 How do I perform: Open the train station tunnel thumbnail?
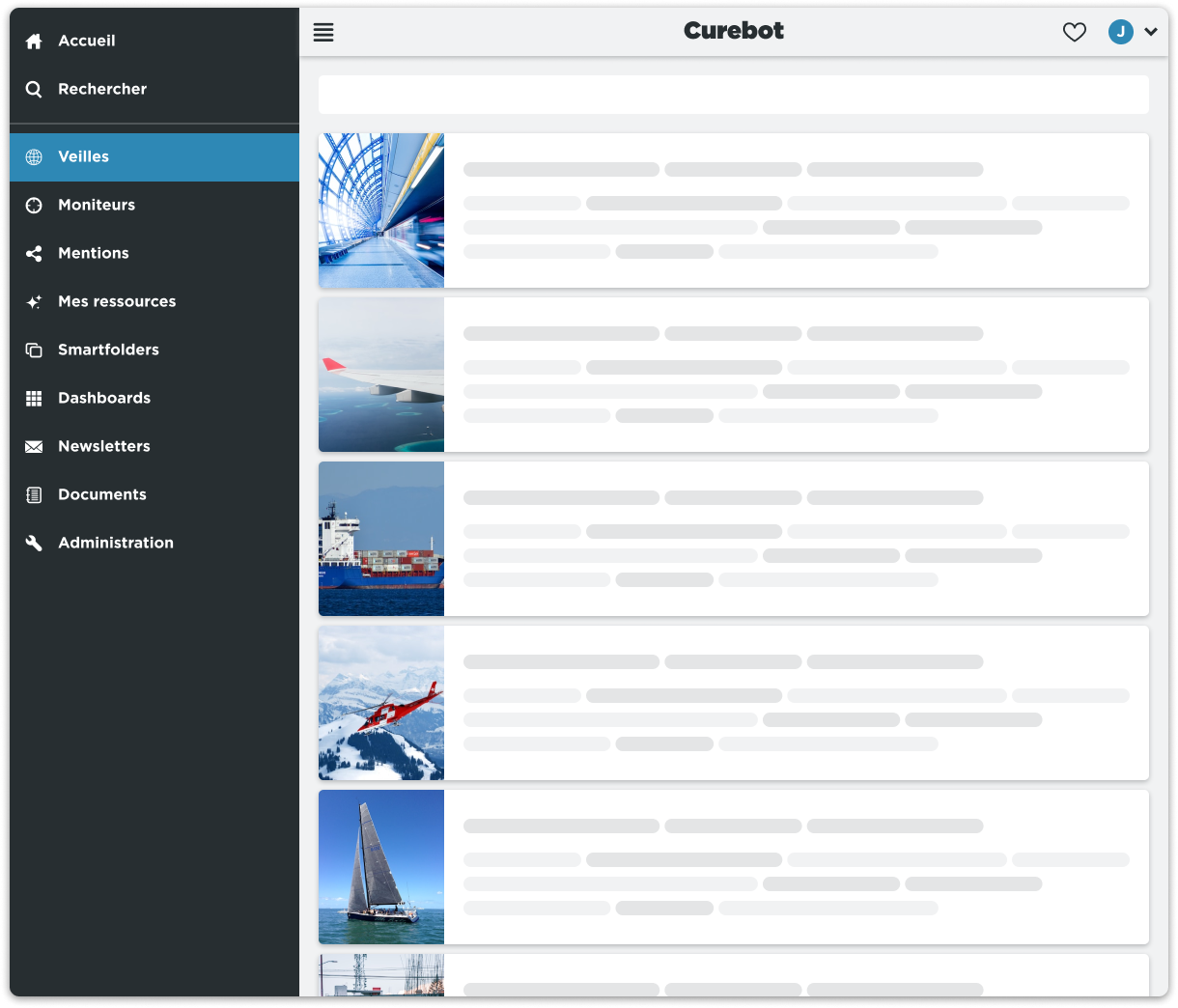pos(381,210)
